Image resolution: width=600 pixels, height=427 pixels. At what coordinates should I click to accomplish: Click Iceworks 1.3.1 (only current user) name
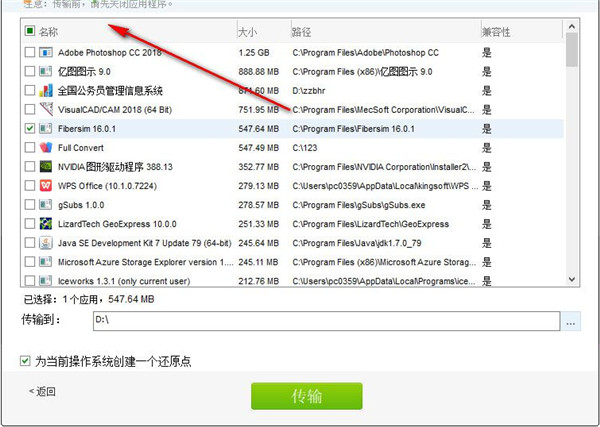[124, 281]
